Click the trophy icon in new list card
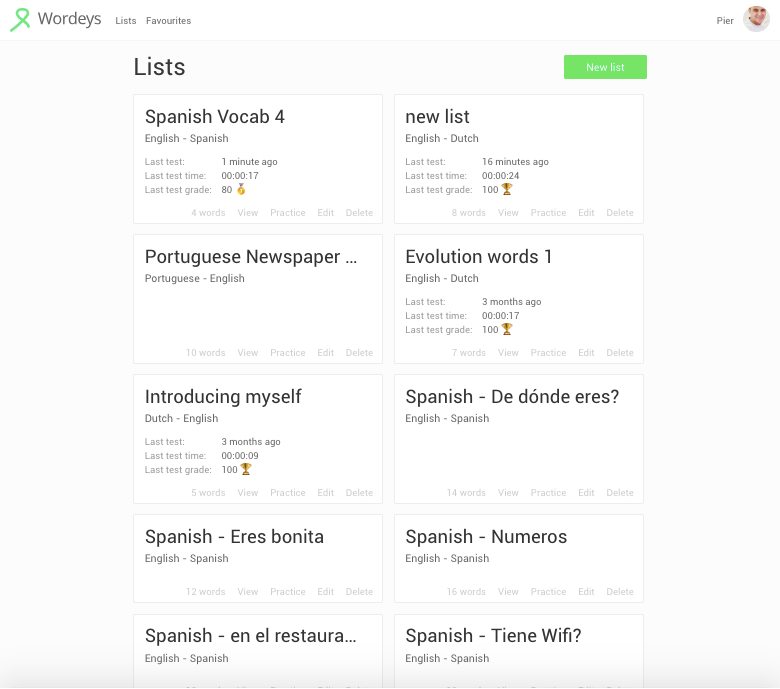780x689 pixels. (506, 189)
